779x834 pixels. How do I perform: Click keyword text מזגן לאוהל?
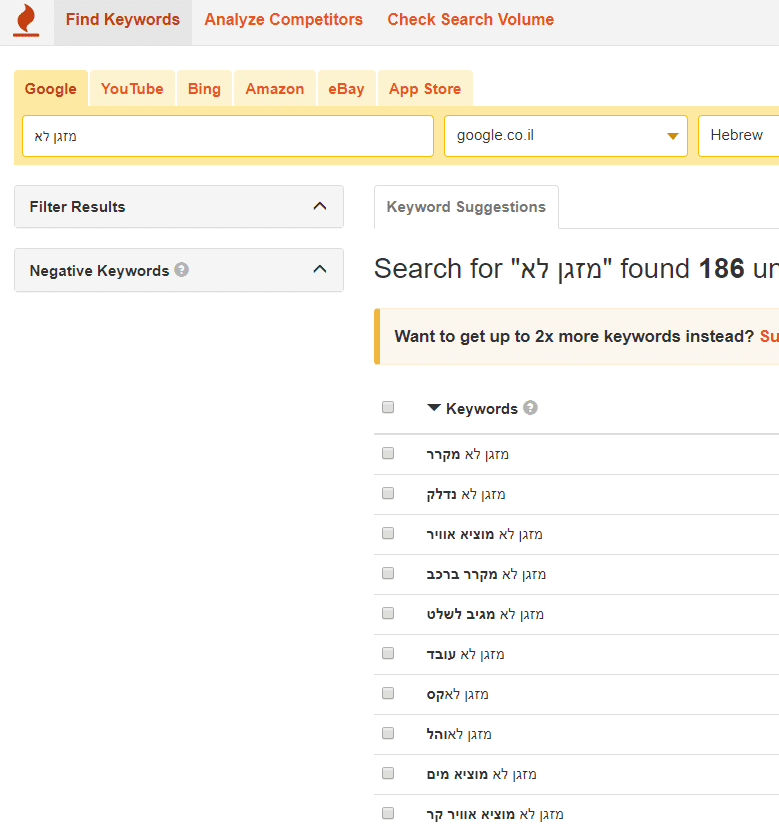tap(459, 734)
